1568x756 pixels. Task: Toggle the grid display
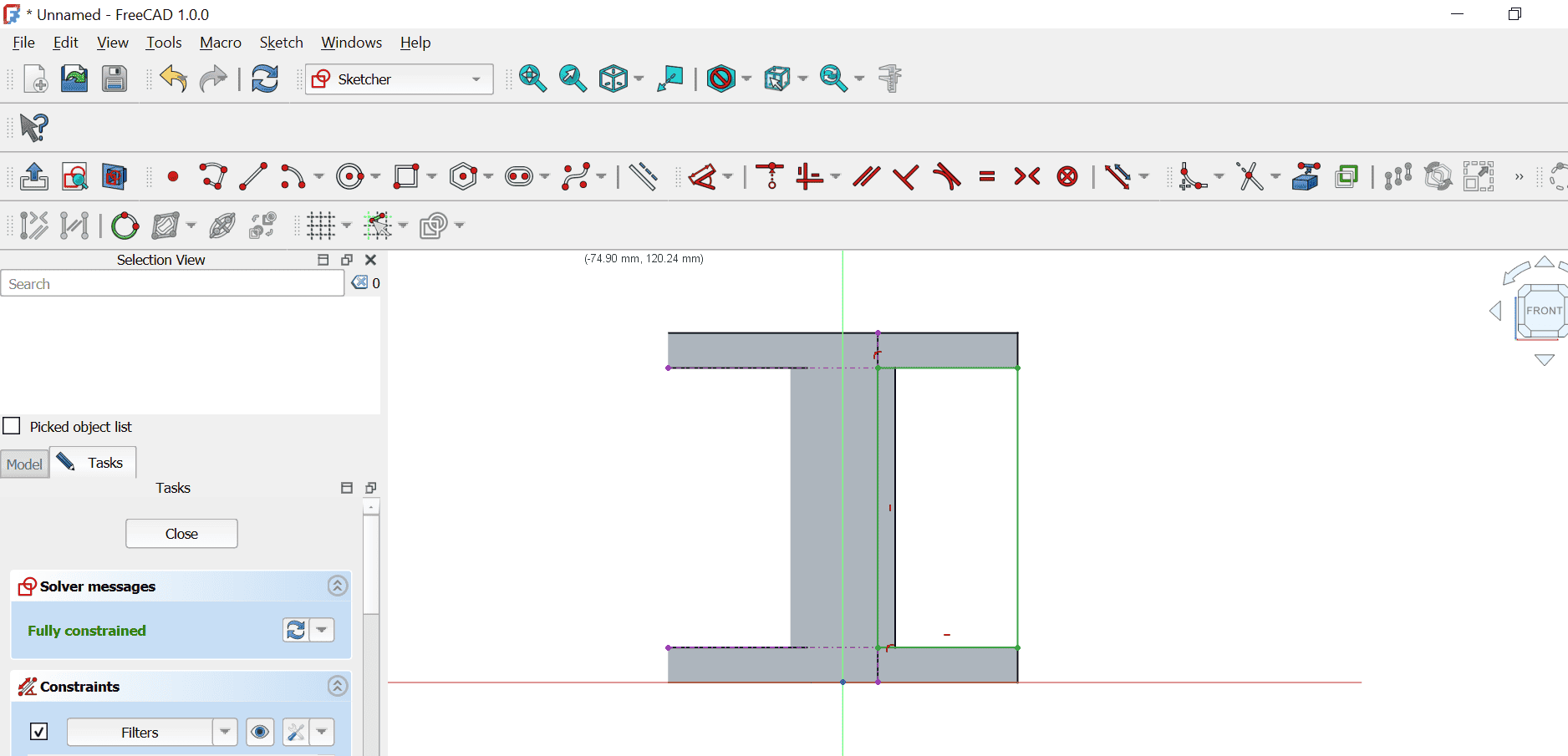point(321,226)
